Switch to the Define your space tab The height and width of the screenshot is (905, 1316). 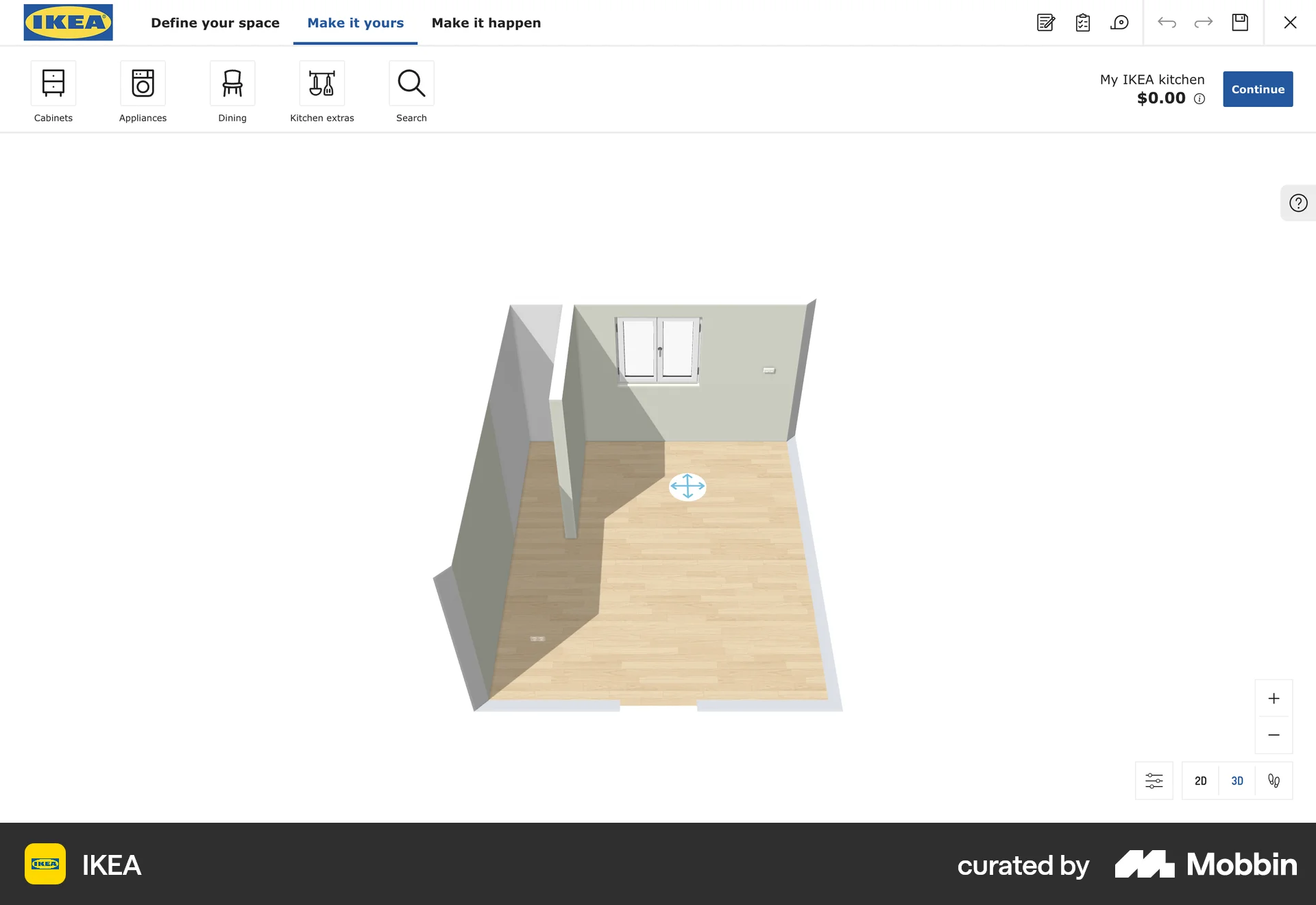pos(215,23)
